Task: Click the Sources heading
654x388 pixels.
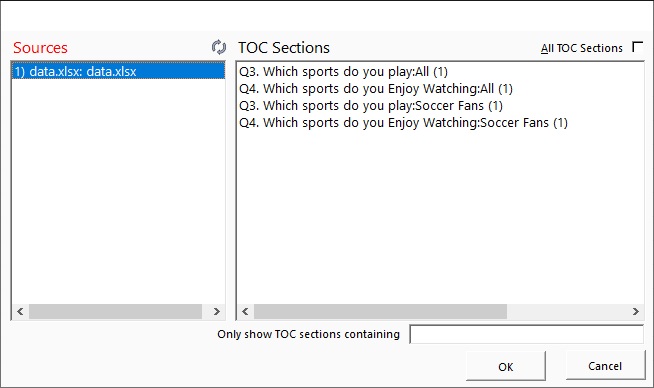Action: coord(40,48)
